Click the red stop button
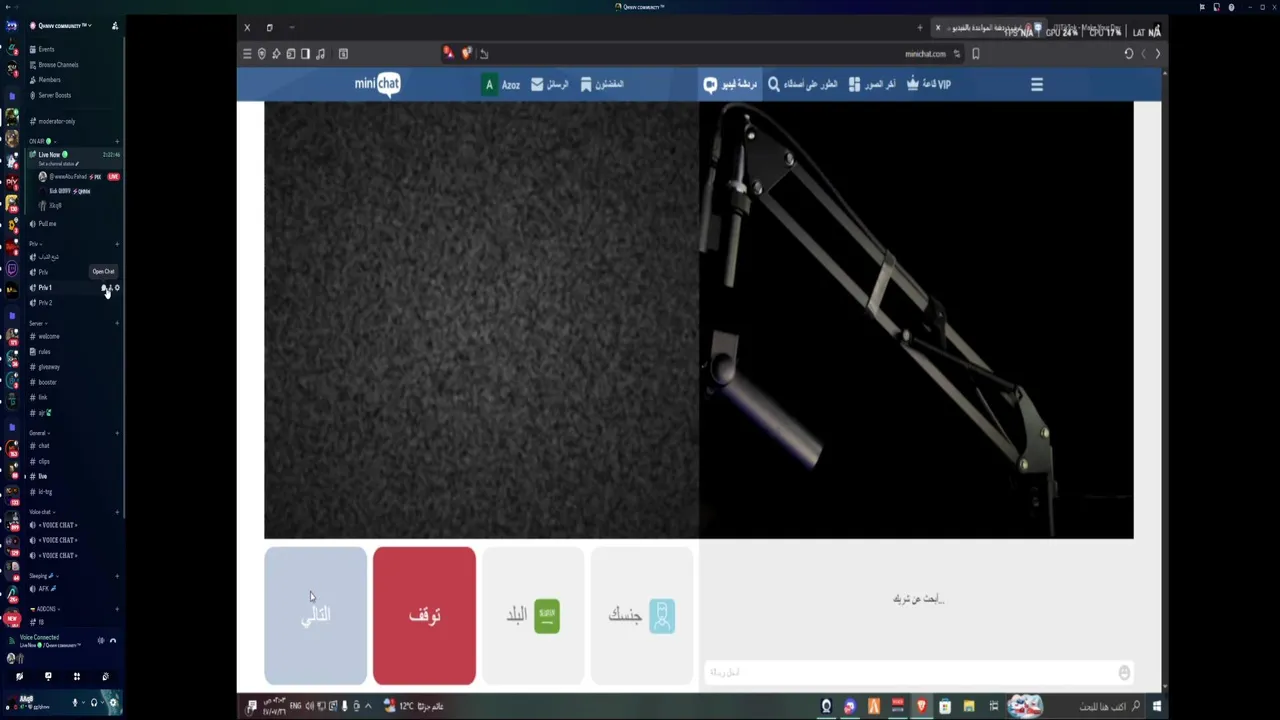Image resolution: width=1280 pixels, height=720 pixels. [x=424, y=615]
